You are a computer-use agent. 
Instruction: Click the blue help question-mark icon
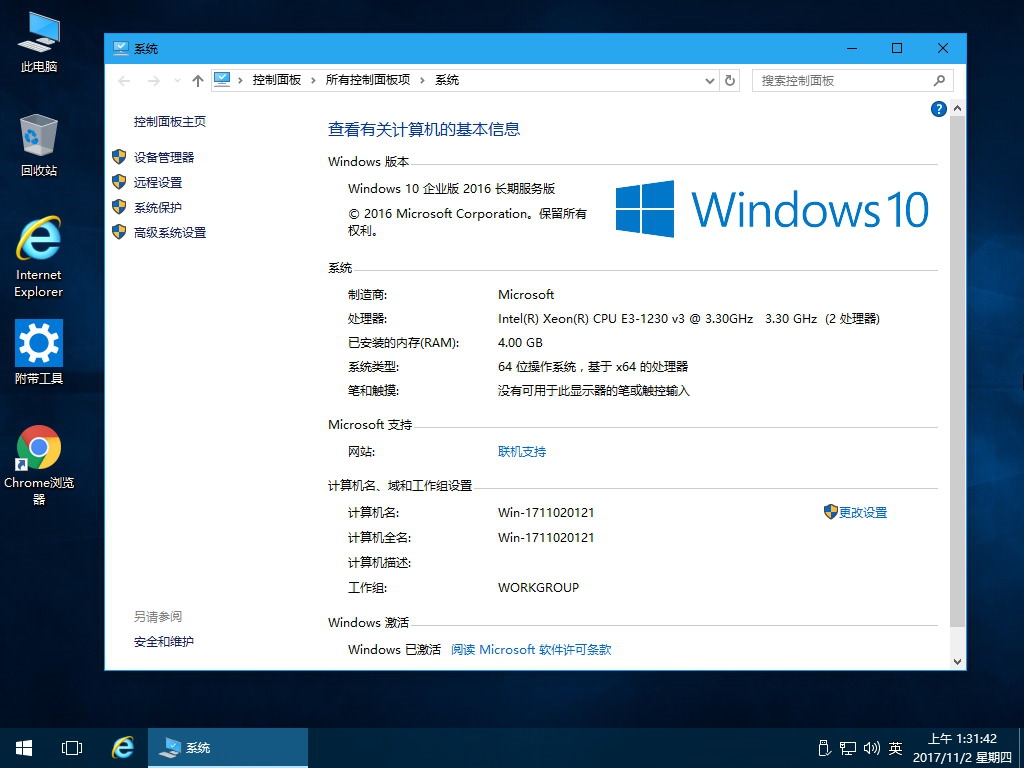pyautogui.click(x=938, y=109)
